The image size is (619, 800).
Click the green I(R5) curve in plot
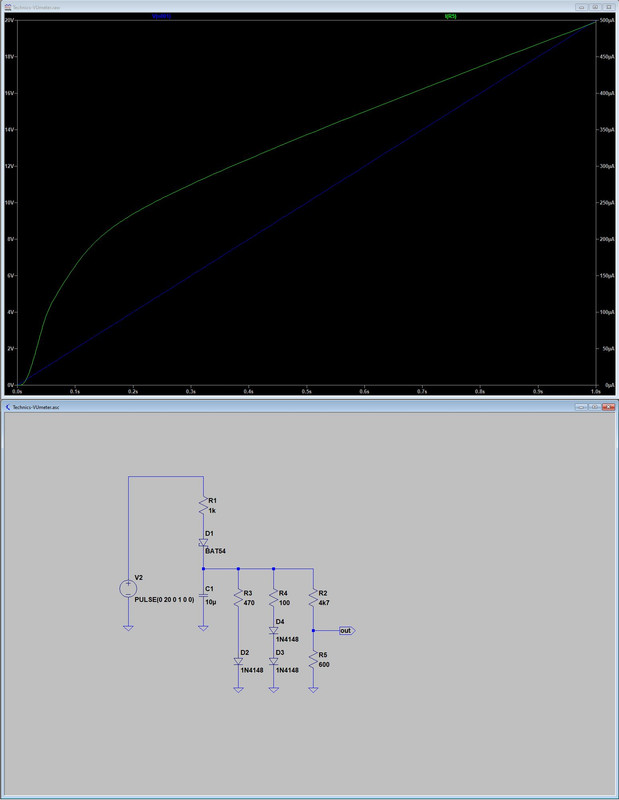pyautogui.click(x=307, y=136)
